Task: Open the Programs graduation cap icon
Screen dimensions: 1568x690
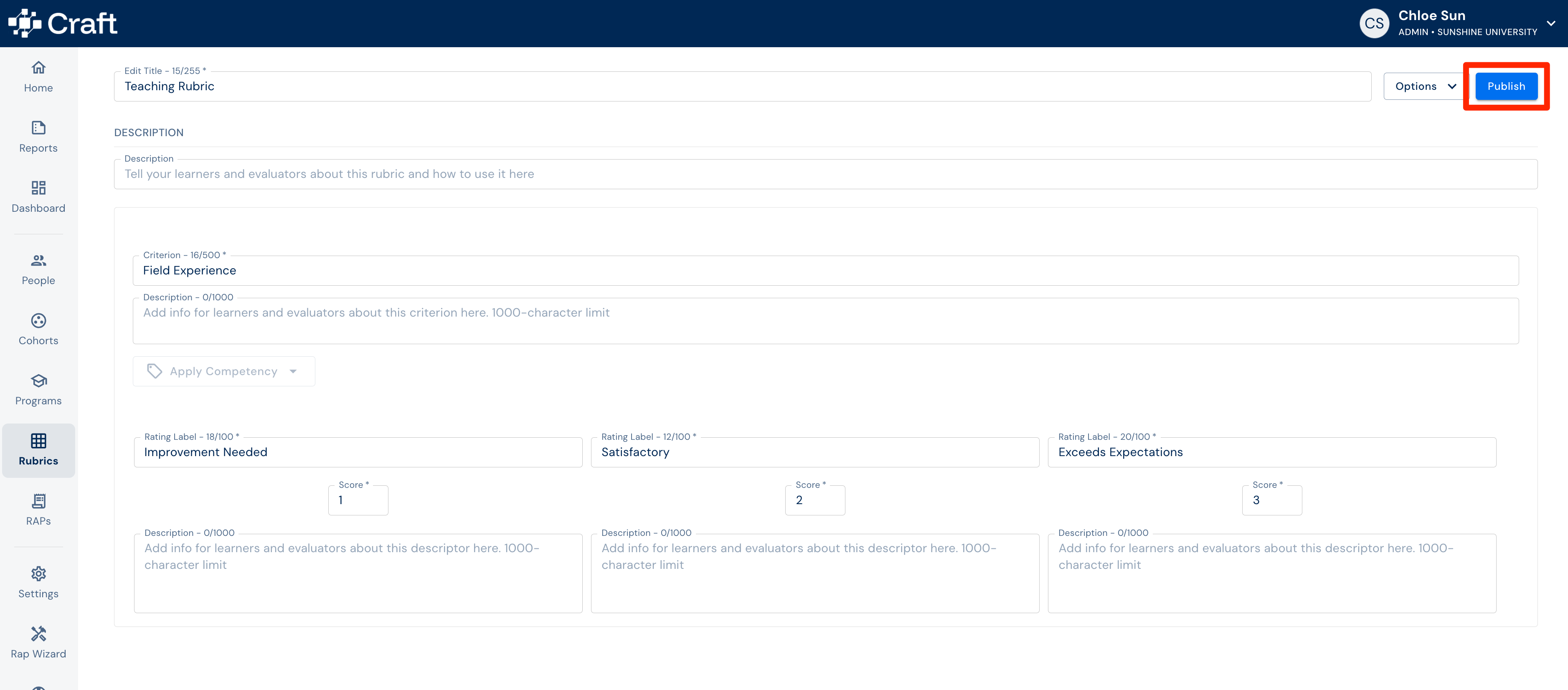Action: (x=38, y=381)
